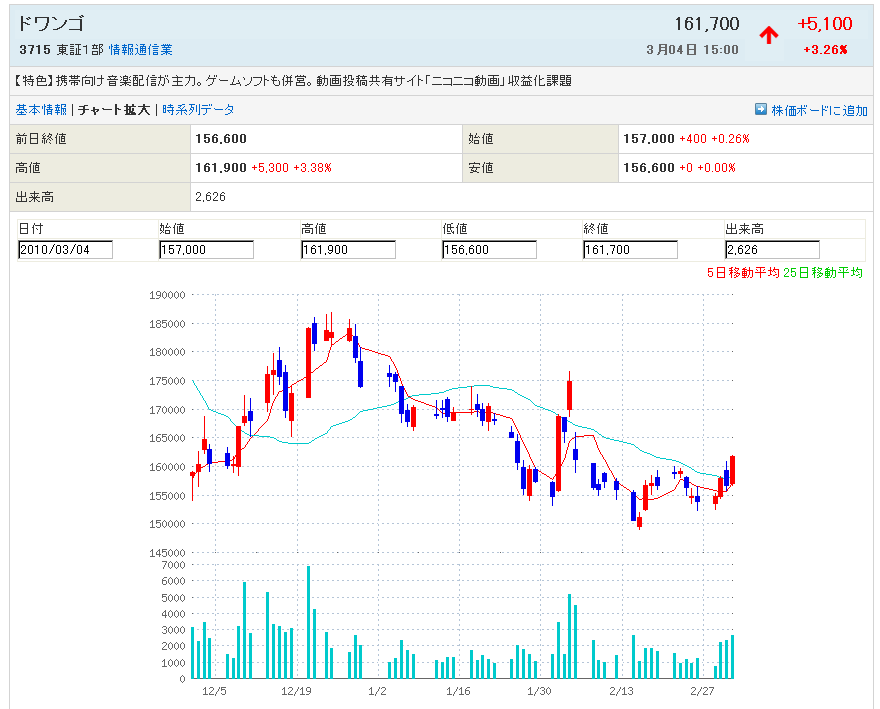880x709 pixels.
Task: Click the red up-arrow price change icon
Action: tap(769, 35)
